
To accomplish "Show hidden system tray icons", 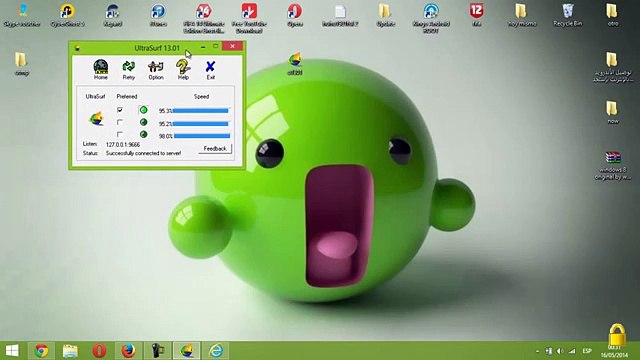I will click(x=538, y=351).
